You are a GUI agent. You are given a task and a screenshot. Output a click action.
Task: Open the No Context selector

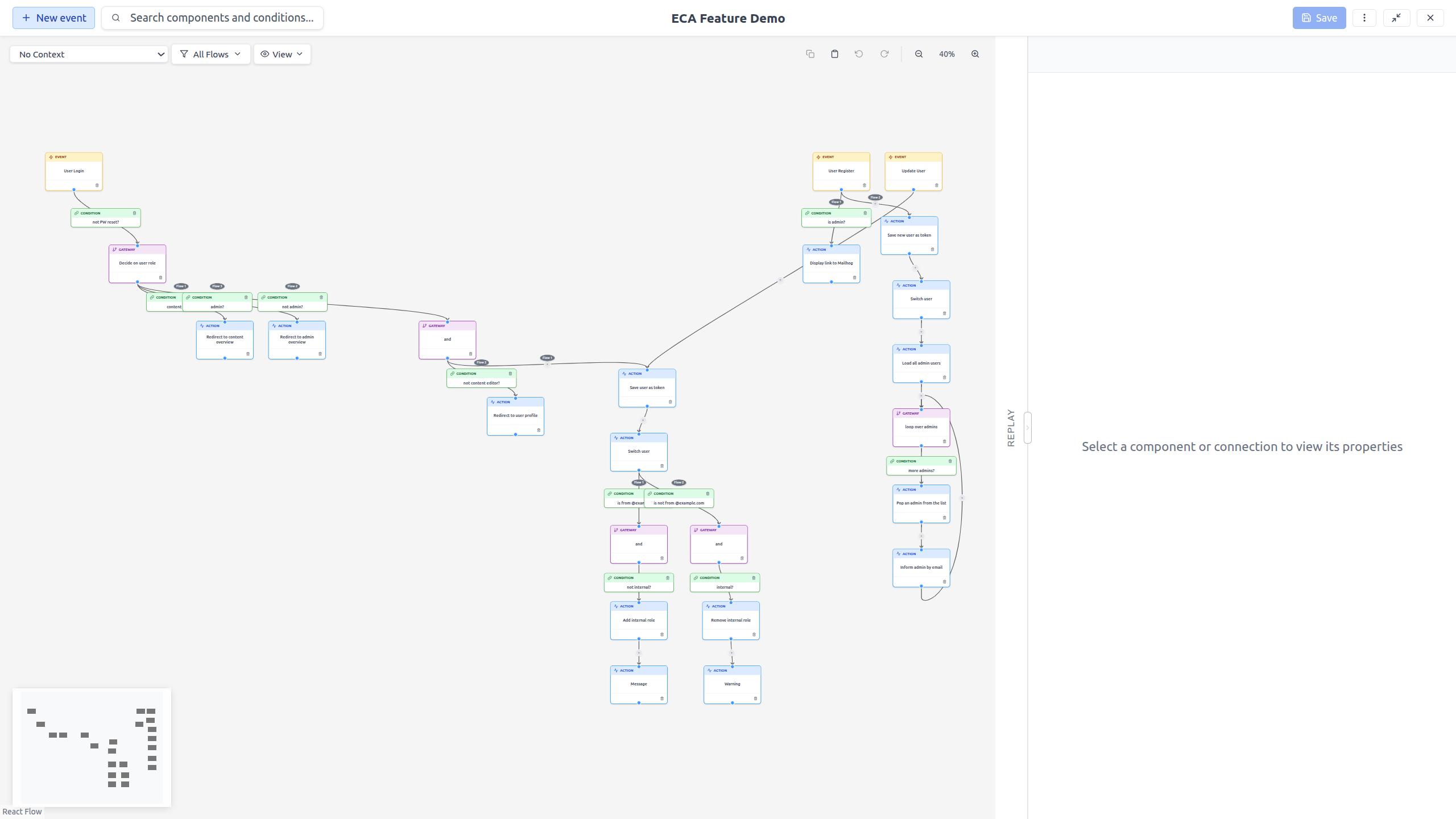[x=89, y=54]
